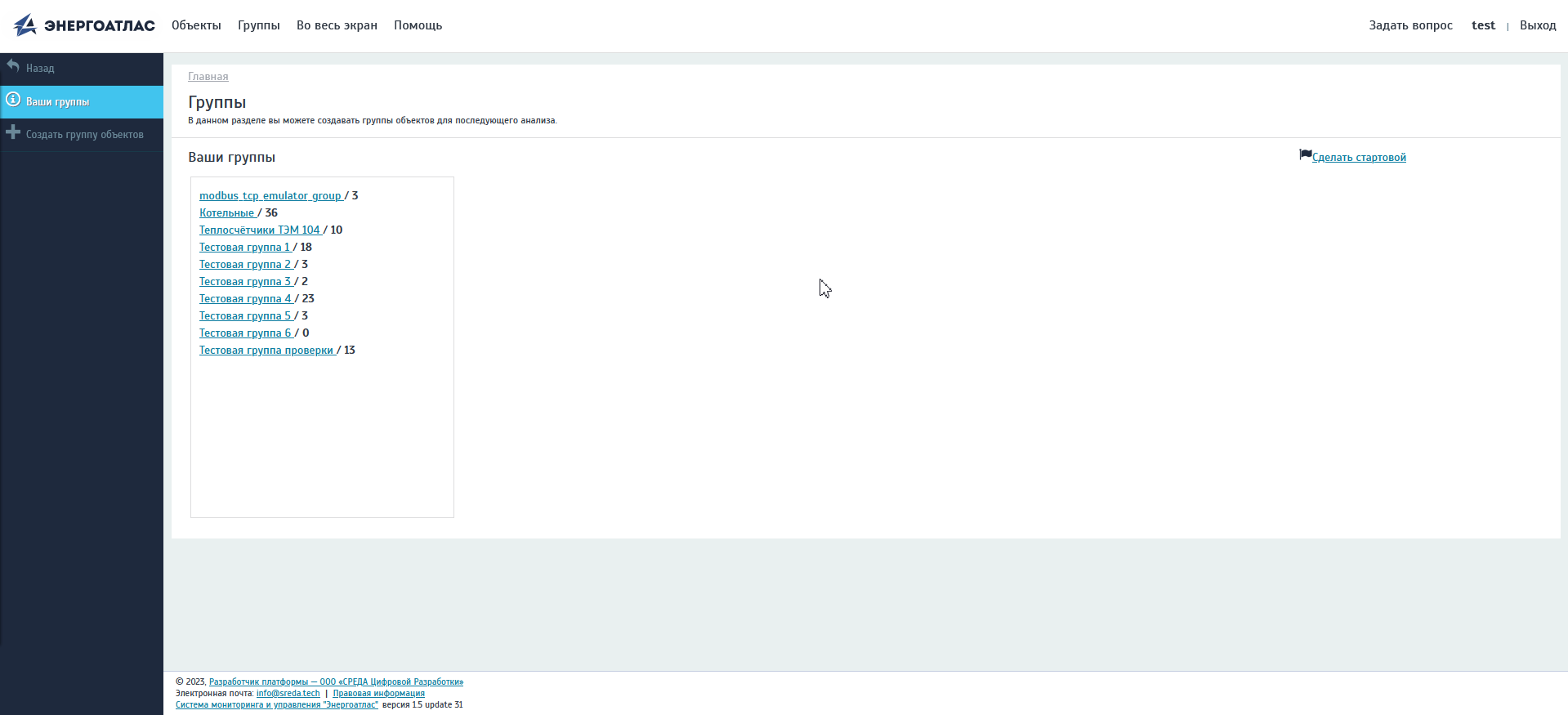Open Тестовая группа проверки
Viewport: 1568px width, 715px height.
point(266,351)
